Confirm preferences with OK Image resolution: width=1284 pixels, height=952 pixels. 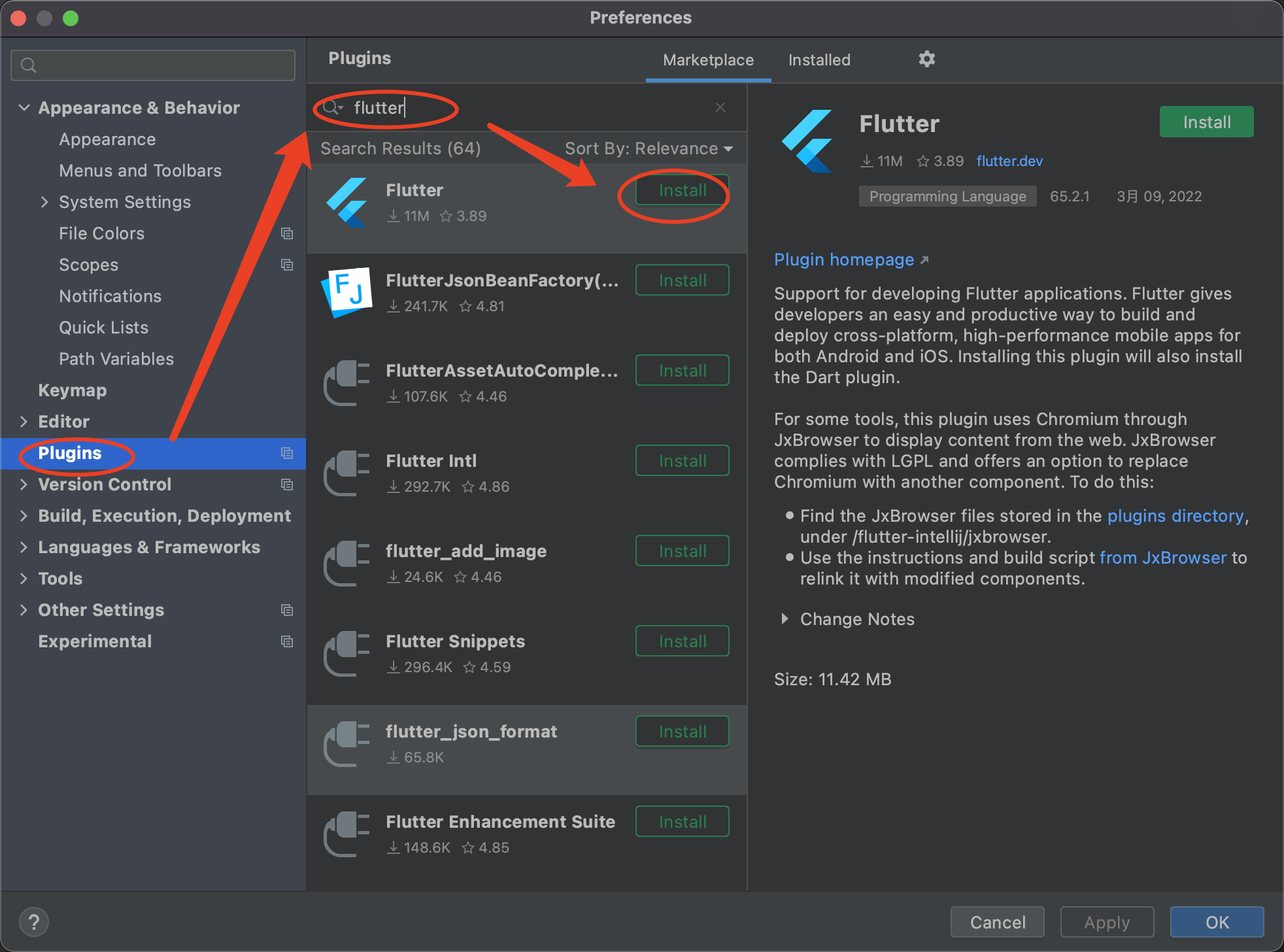pos(1217,922)
